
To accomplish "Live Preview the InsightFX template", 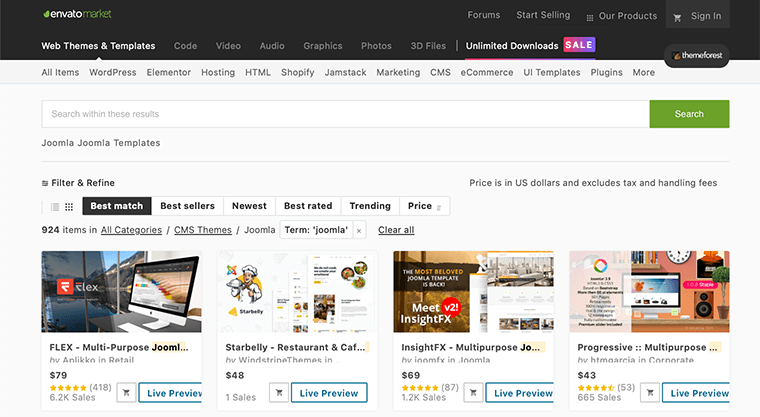I will [520, 393].
